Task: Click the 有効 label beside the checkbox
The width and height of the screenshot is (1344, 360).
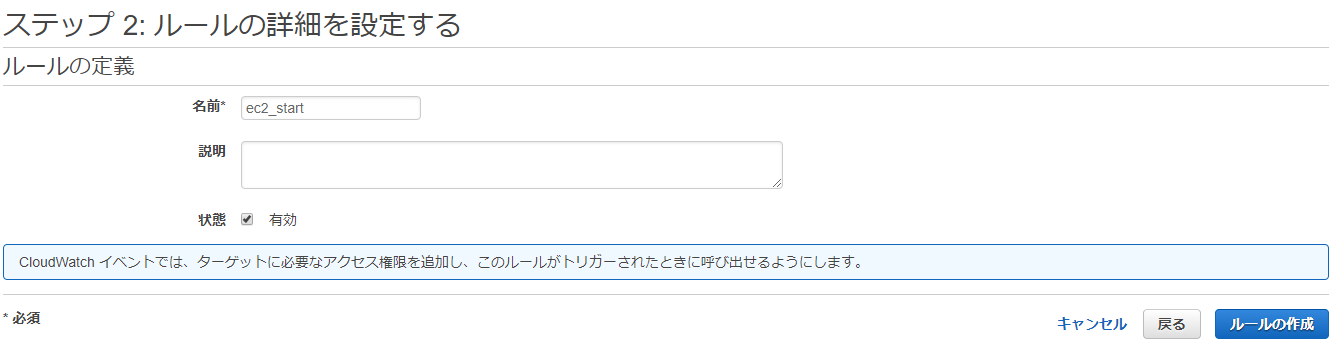Action: (x=283, y=220)
